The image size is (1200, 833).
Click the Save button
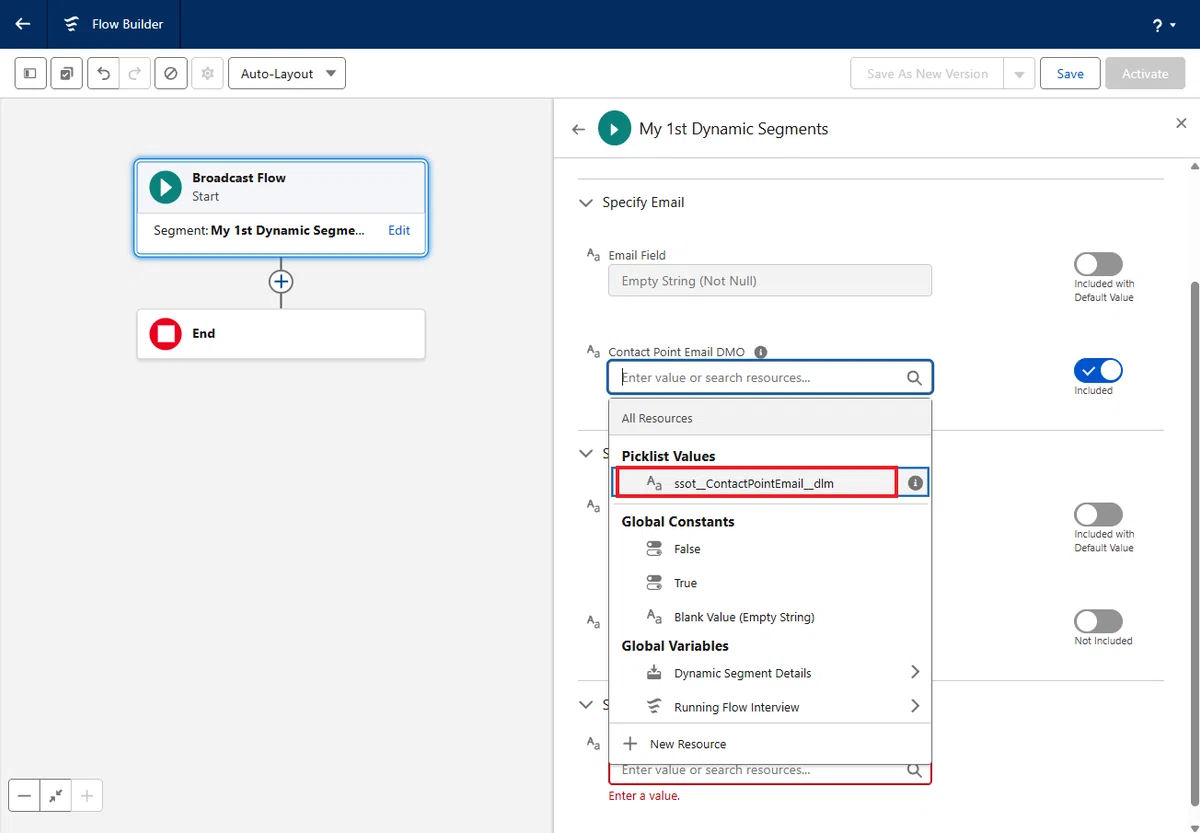point(1070,74)
